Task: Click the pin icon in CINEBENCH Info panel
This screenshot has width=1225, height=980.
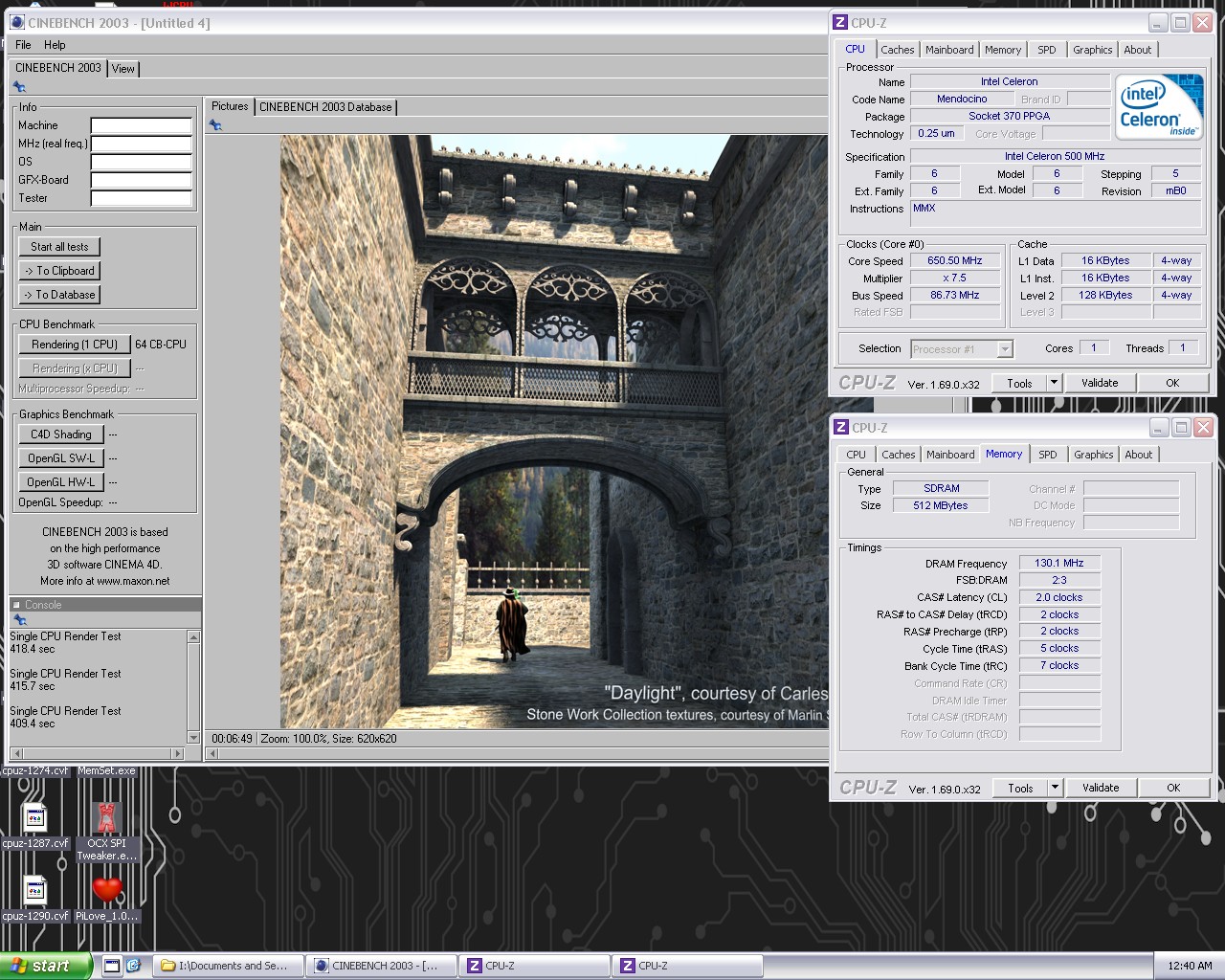Action: [x=18, y=87]
